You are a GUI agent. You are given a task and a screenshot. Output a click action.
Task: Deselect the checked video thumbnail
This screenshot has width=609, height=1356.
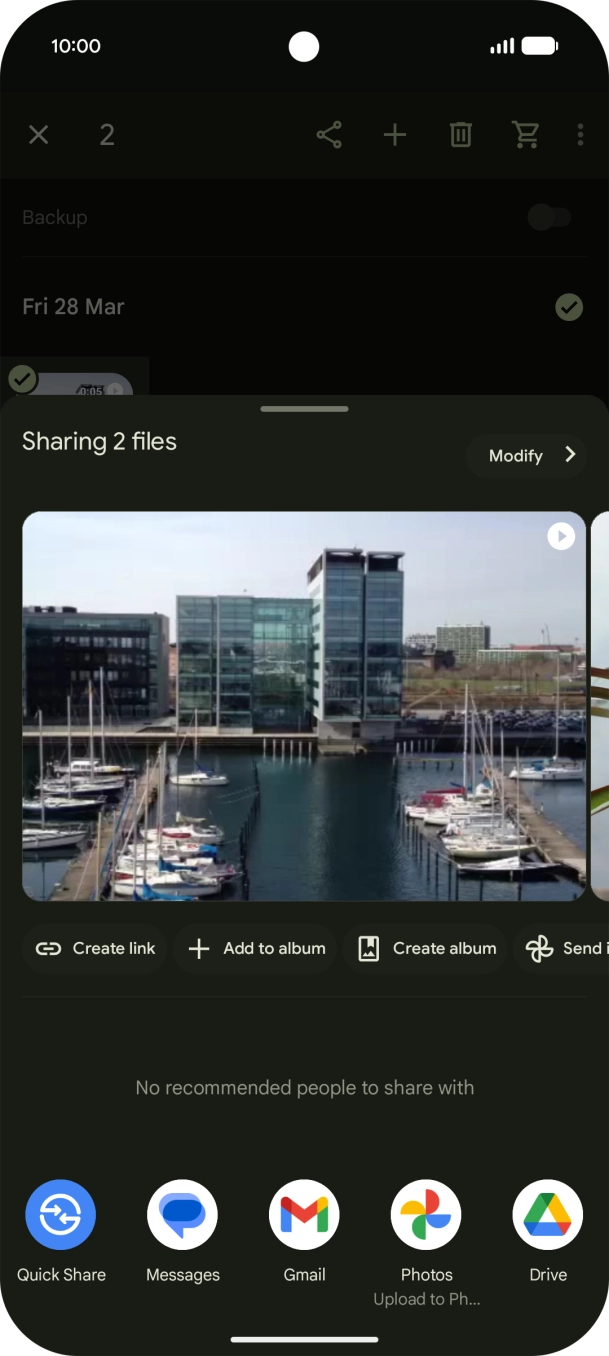point(22,379)
